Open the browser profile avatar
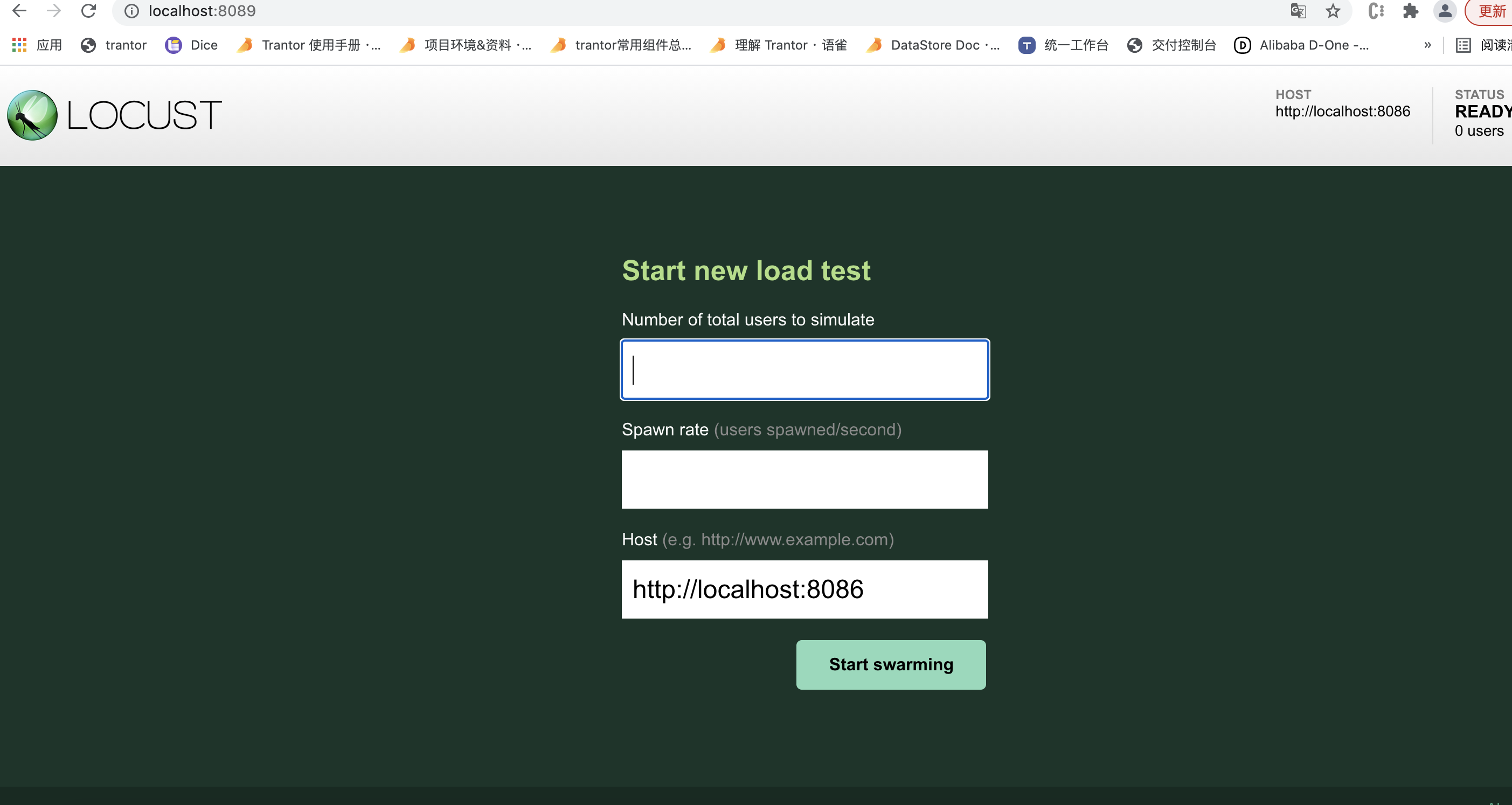The width and height of the screenshot is (1512, 805). (x=1445, y=11)
